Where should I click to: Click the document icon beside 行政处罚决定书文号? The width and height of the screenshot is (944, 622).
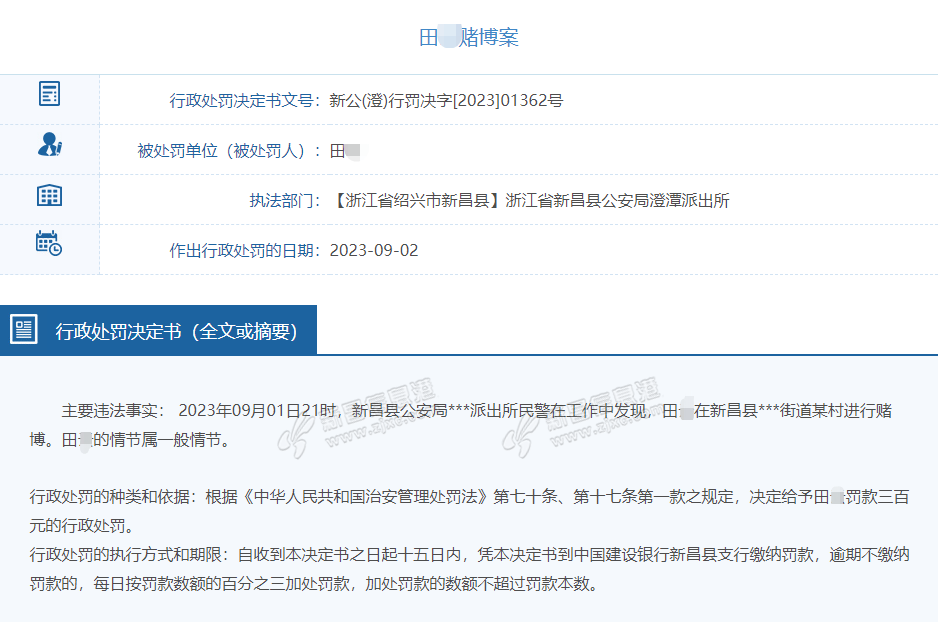49,95
